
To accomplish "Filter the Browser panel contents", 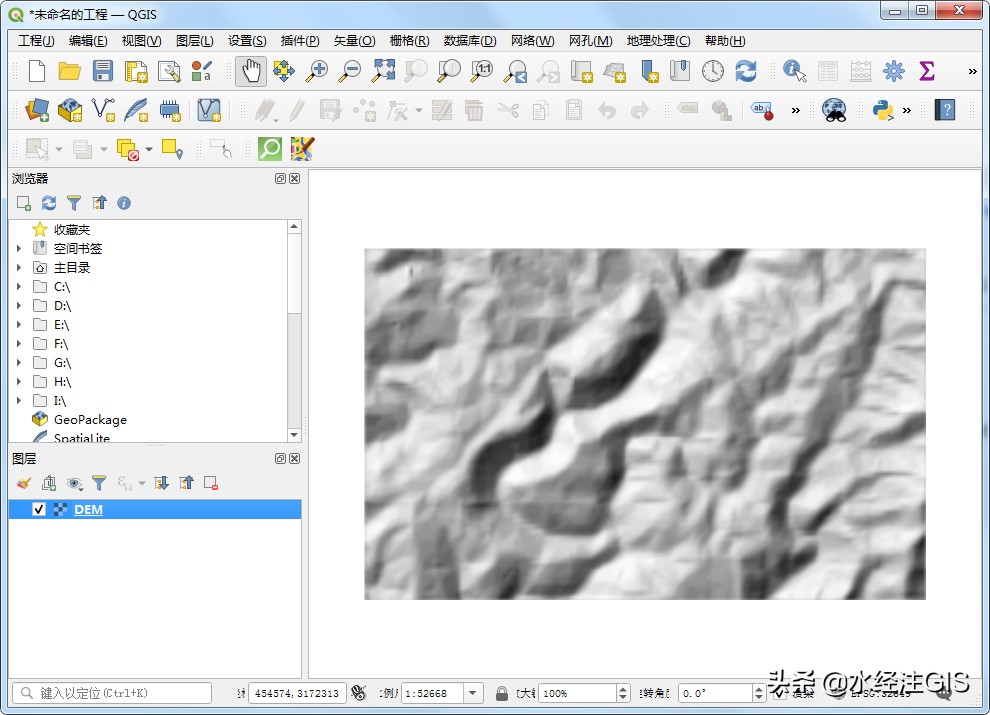I will (x=74, y=203).
